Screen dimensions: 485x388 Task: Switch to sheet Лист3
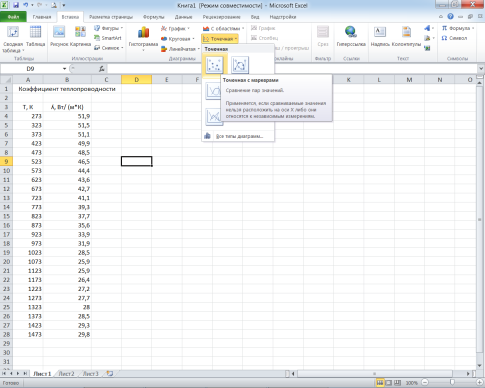(x=90, y=374)
